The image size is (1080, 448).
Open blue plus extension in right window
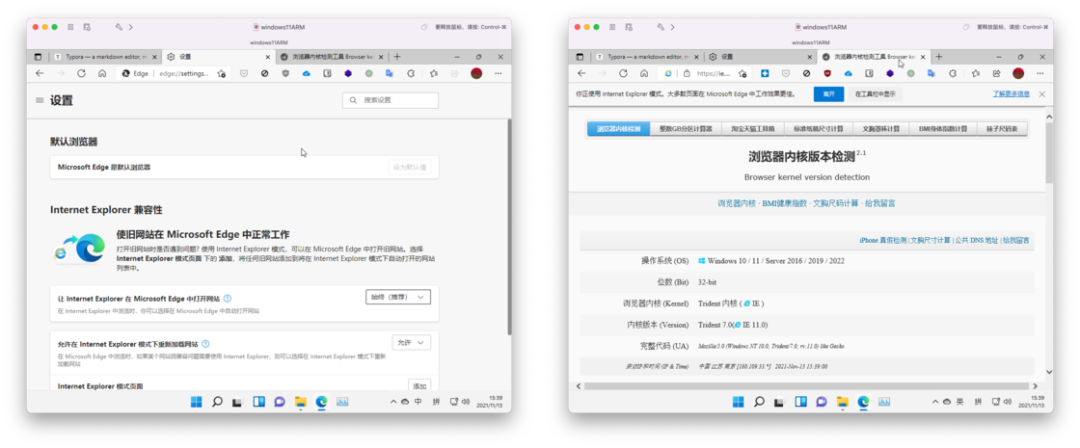pos(765,73)
